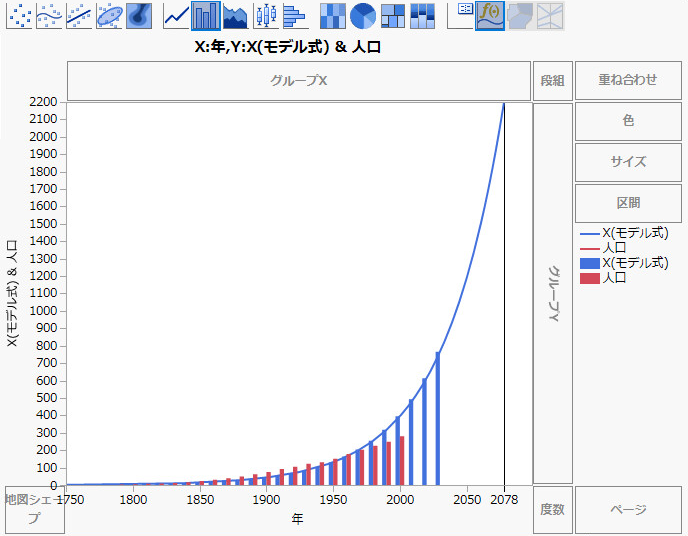The image size is (688, 536).
Task: Click the 重ね合わせ drop zone
Action: (628, 80)
